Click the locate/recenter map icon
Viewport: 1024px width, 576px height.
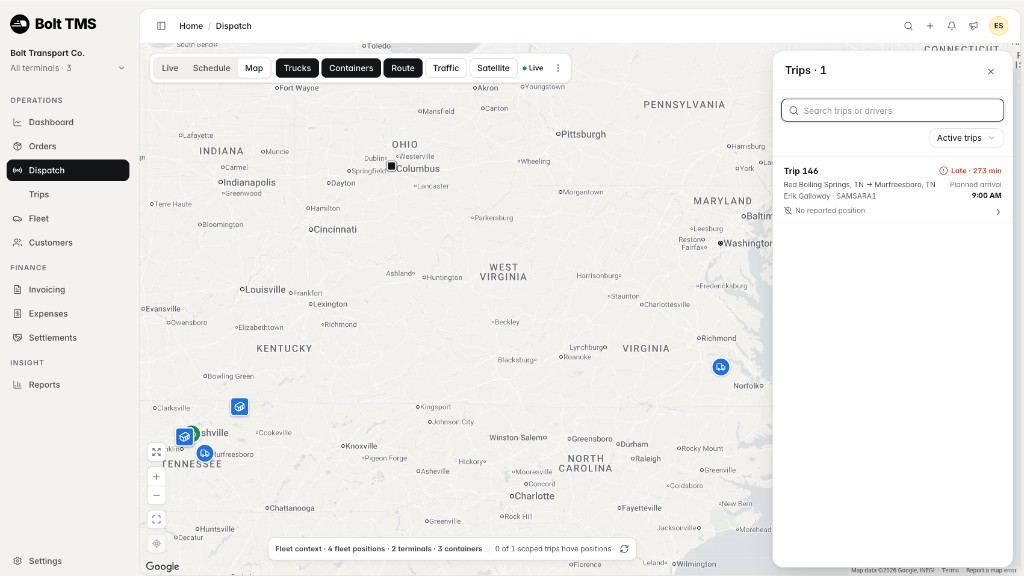157,543
